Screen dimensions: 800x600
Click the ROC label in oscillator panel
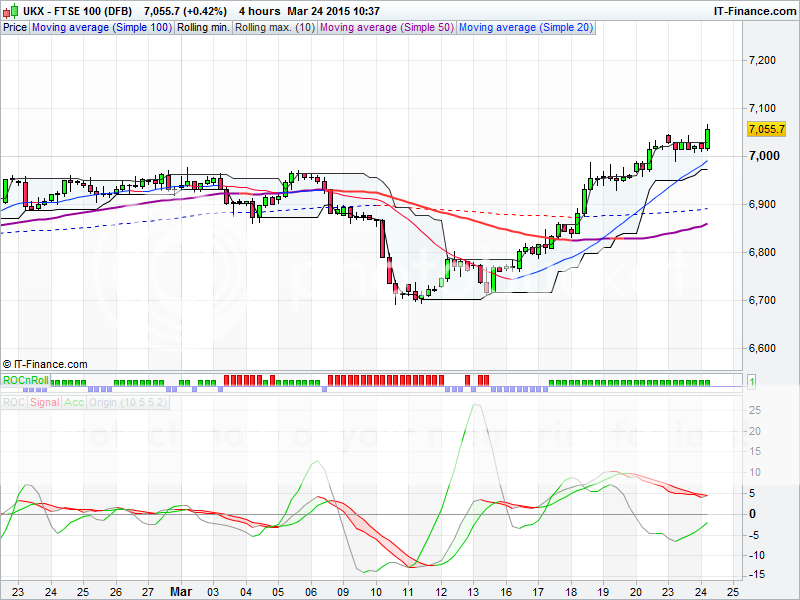click(13, 402)
